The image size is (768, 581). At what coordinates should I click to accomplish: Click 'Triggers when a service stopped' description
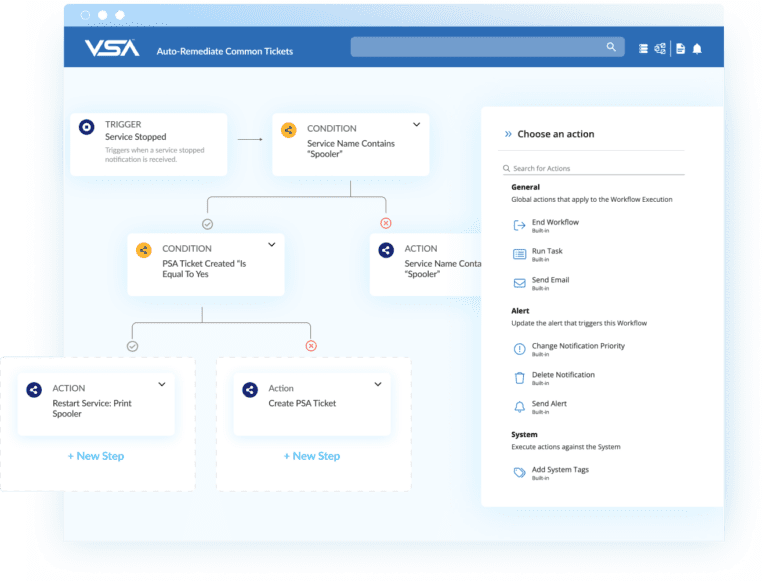tap(154, 154)
